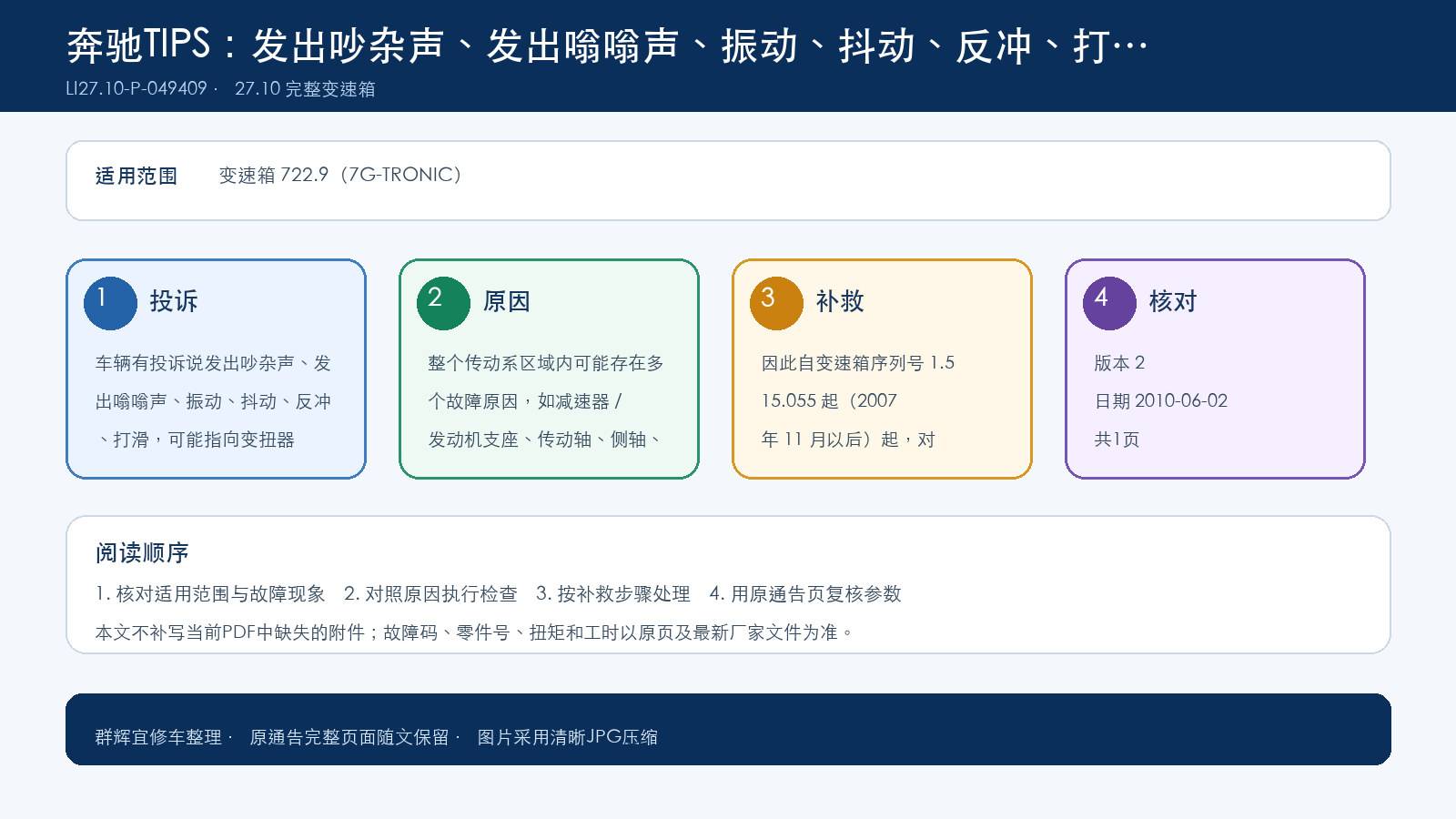Click the 适用范围 label
Screen dimensions: 1456x819
tap(136, 176)
